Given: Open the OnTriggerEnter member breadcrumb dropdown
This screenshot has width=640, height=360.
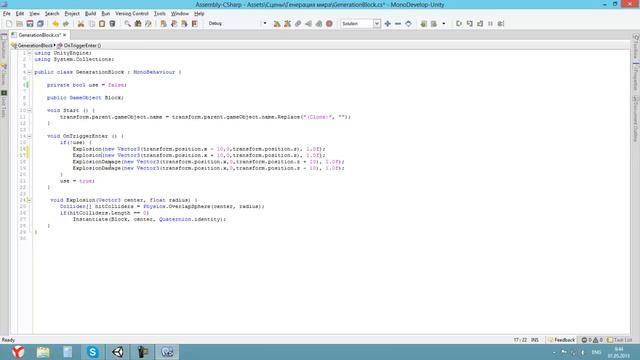Looking at the screenshot, I should click(x=80, y=46).
